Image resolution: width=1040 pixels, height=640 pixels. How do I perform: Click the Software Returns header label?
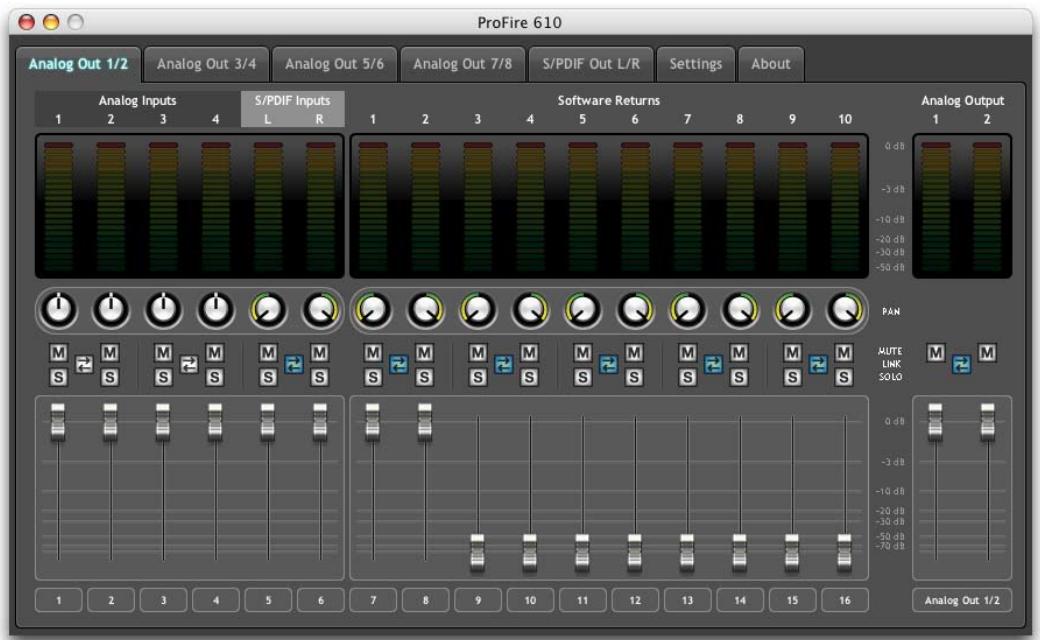[609, 101]
